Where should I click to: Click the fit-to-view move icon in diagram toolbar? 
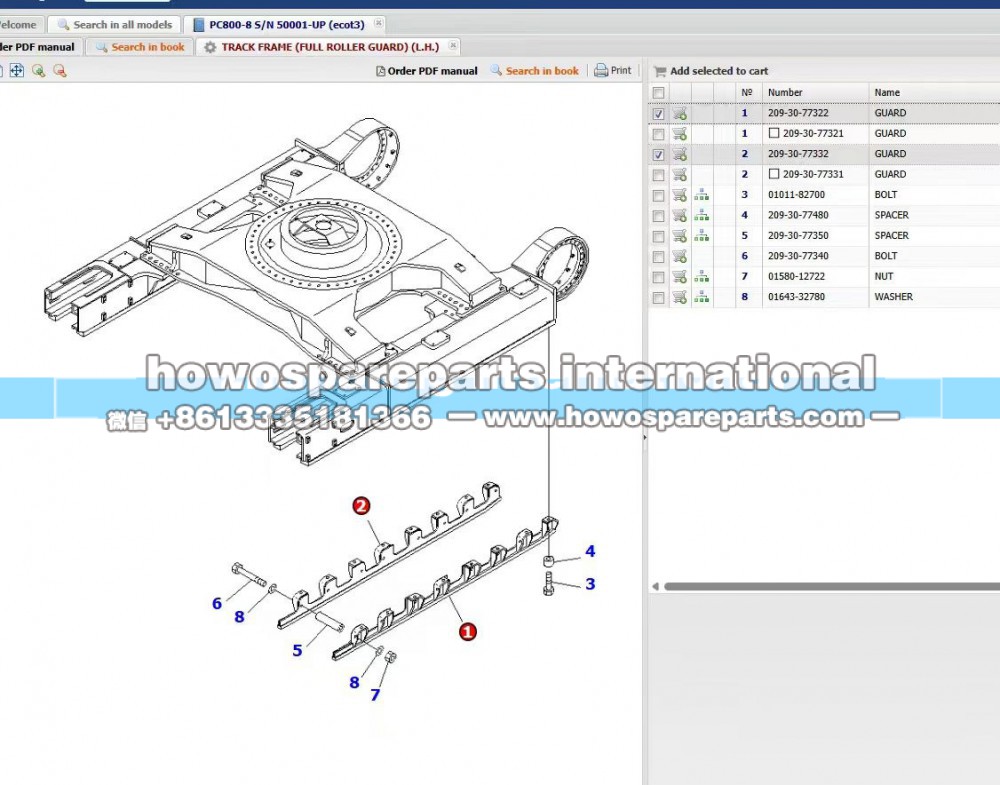(17, 71)
